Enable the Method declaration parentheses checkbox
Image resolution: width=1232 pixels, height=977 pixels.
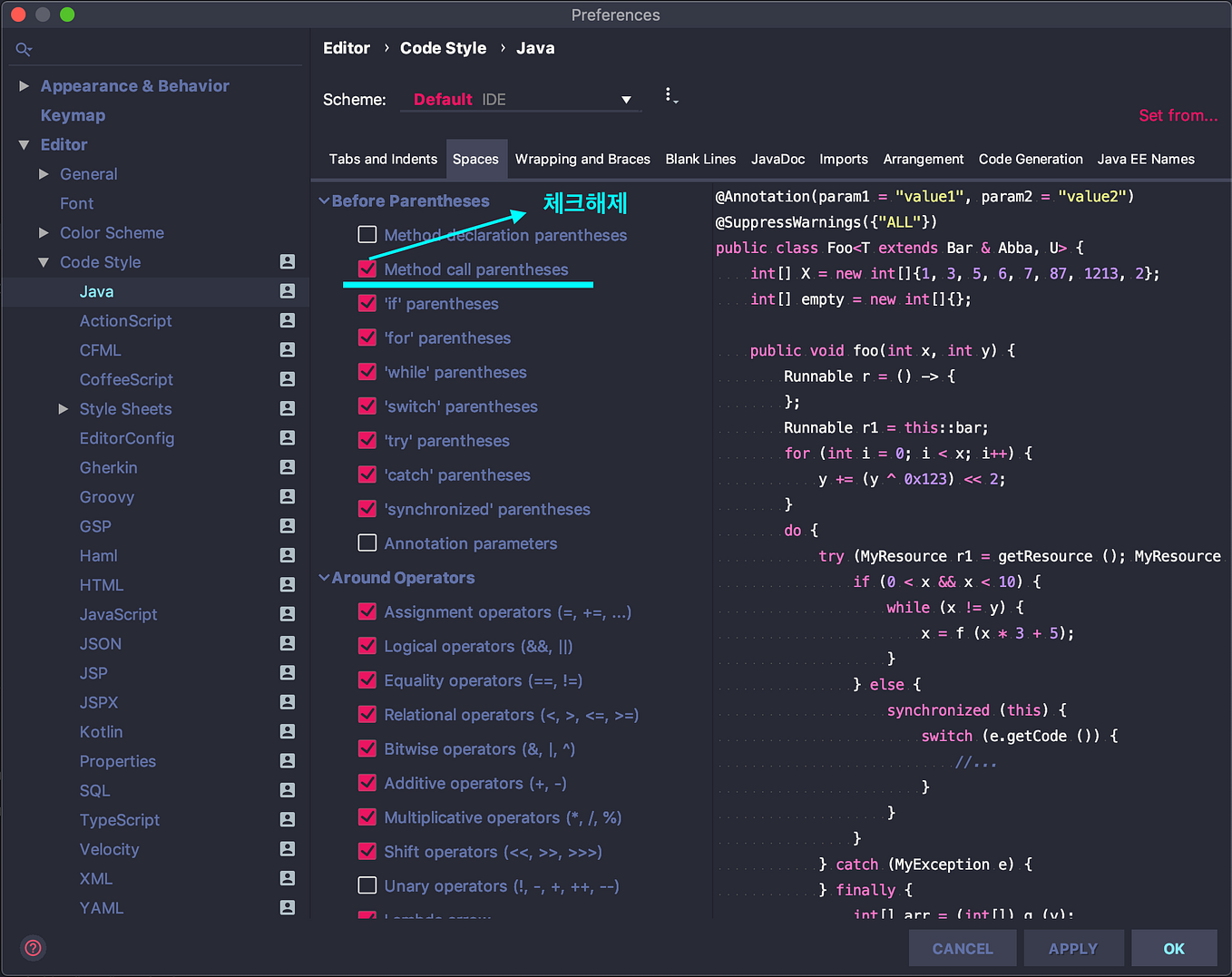coord(367,234)
